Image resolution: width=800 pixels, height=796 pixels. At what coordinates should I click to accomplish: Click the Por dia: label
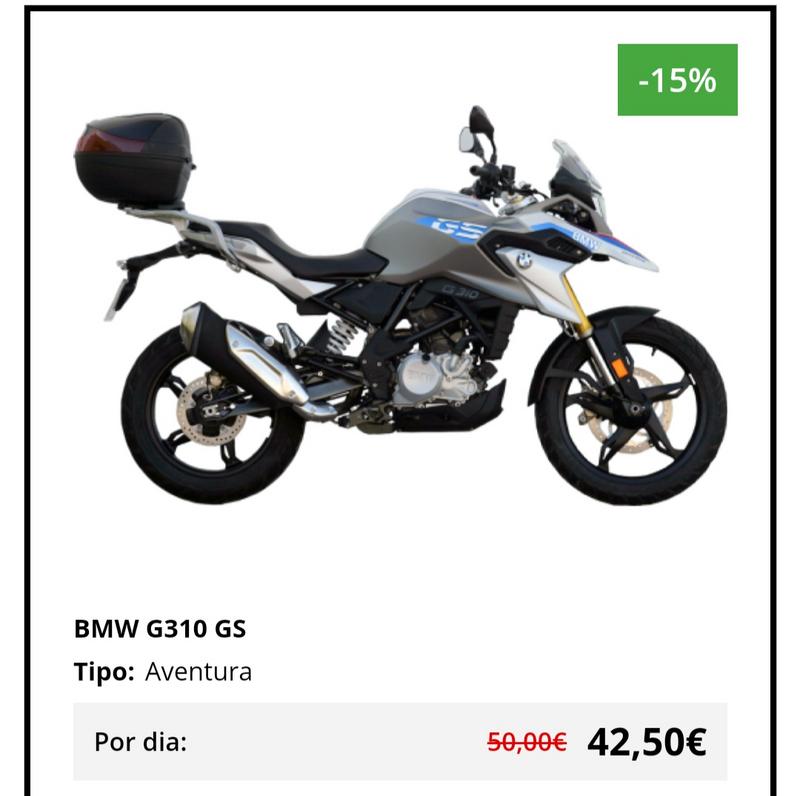click(x=140, y=741)
